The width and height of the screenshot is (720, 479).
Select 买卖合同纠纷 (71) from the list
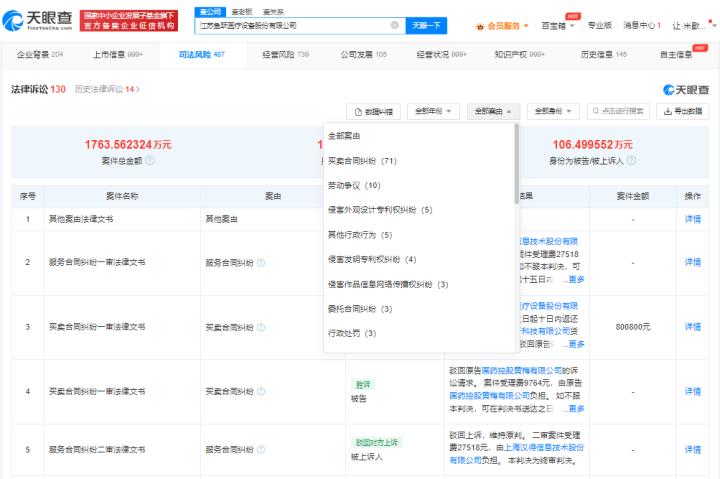(x=362, y=160)
